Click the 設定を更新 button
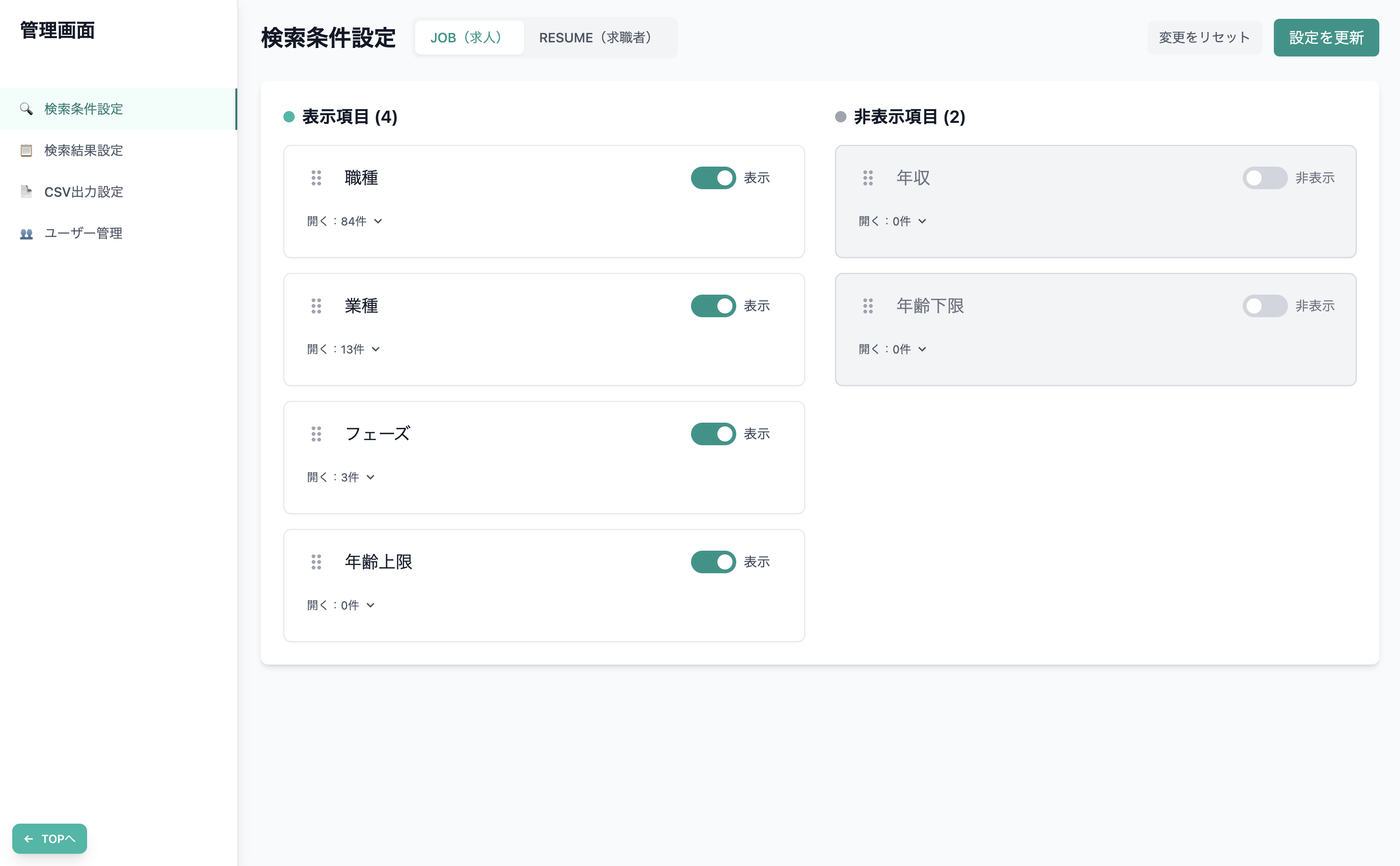 1326,37
